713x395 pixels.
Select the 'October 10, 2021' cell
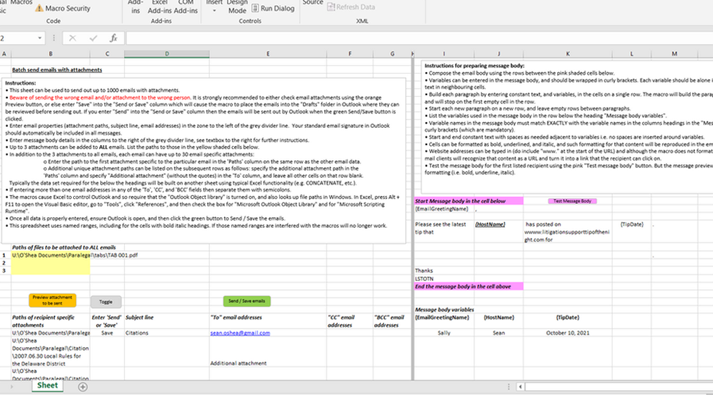(x=567, y=333)
